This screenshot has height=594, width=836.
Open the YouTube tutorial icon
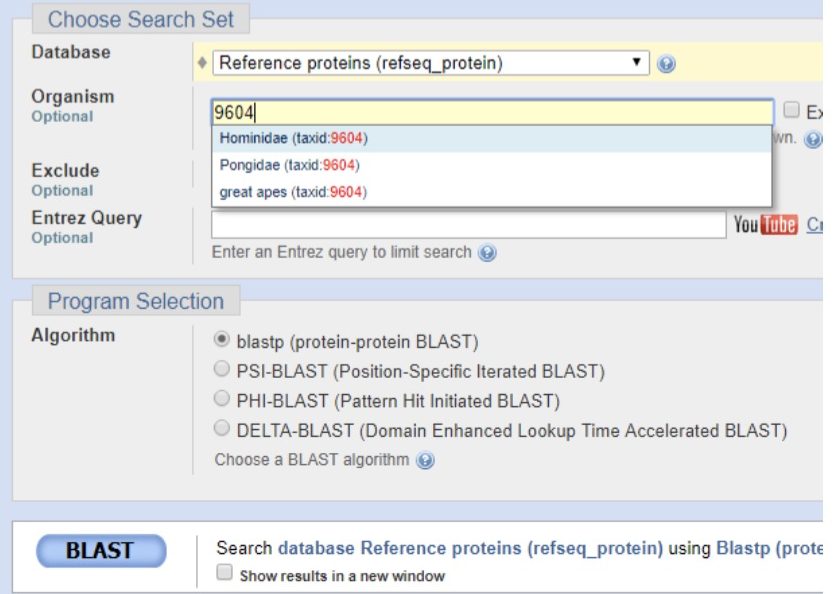tap(766, 224)
